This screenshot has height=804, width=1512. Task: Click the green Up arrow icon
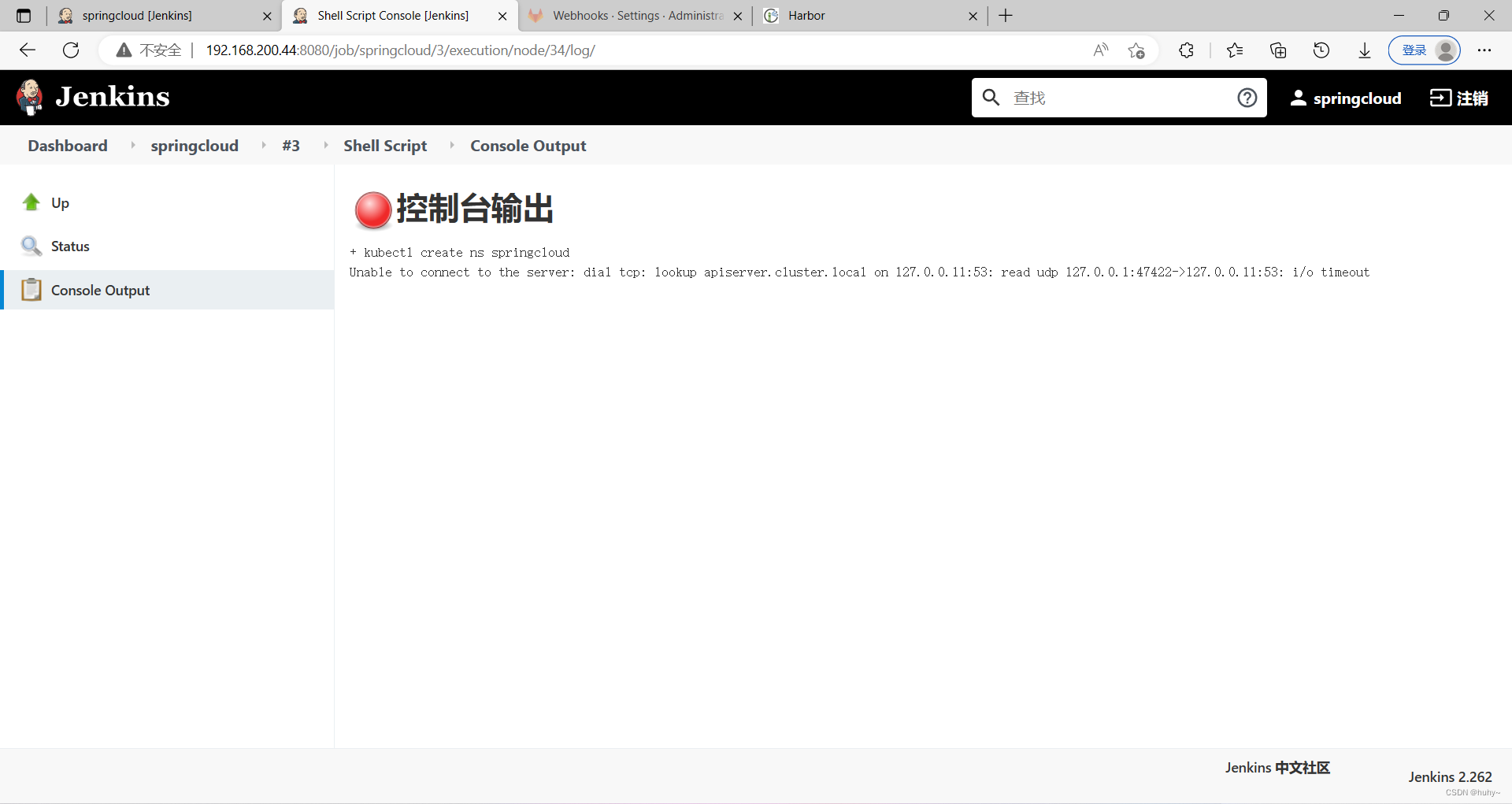coord(31,202)
